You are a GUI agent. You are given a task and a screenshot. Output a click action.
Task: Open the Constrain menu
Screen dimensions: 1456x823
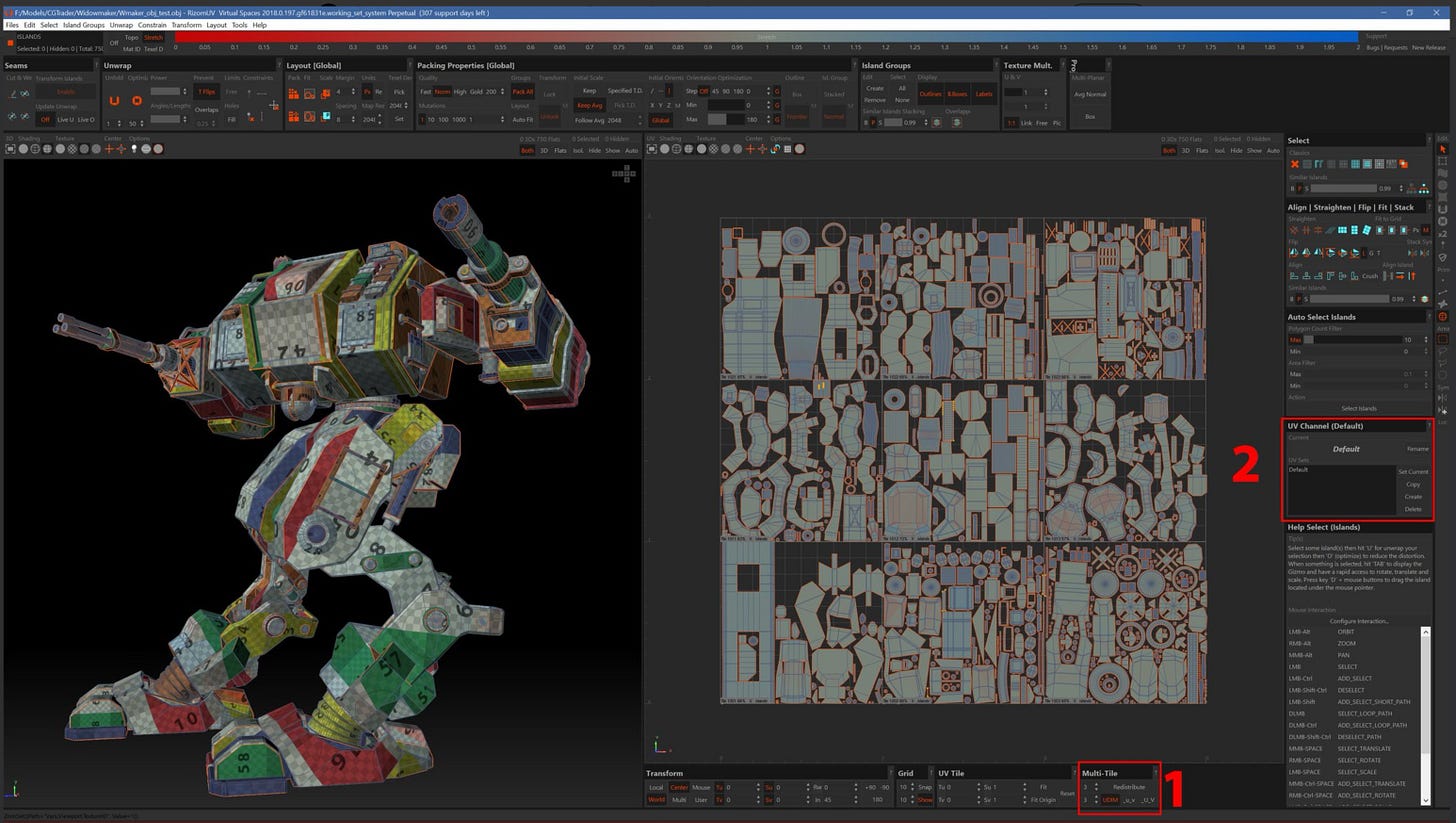152,25
